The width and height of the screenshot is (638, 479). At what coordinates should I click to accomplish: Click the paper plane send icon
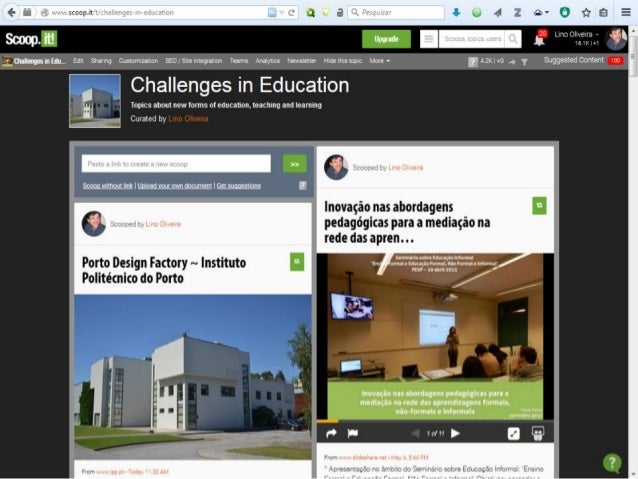click(x=498, y=13)
